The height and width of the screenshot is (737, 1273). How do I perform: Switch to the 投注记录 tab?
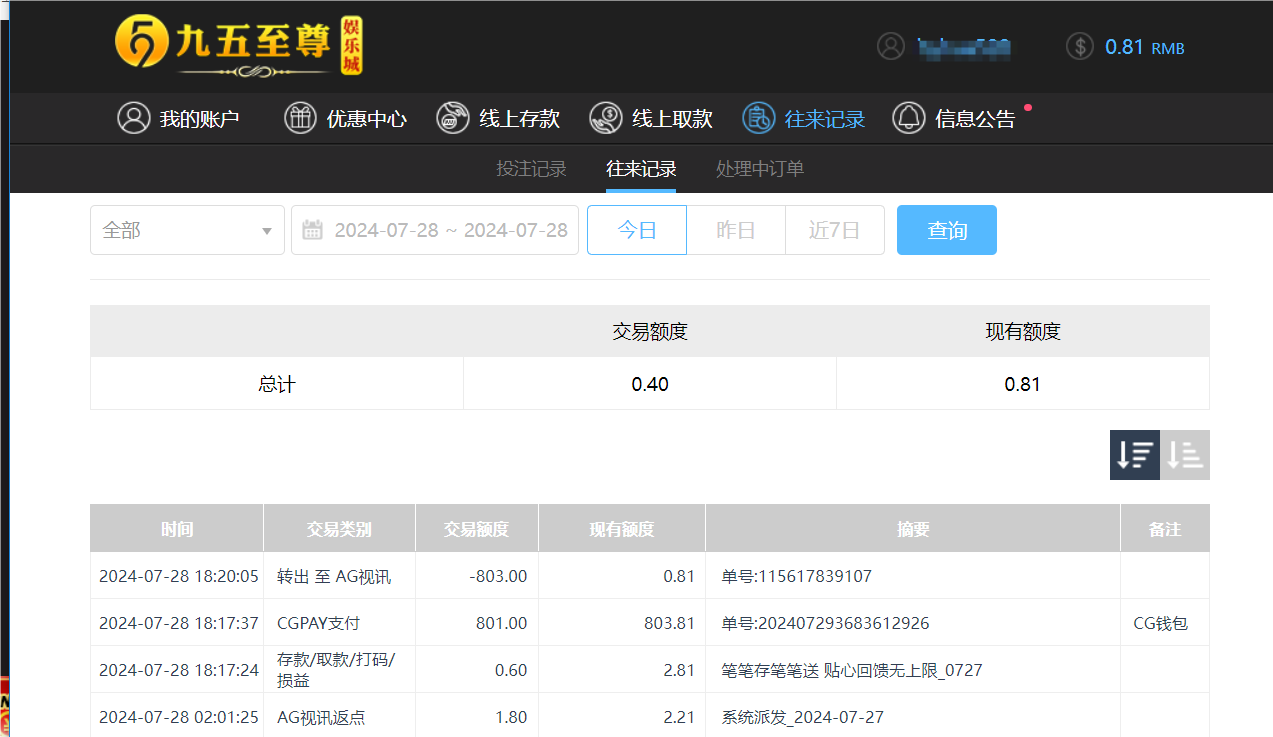[531, 168]
